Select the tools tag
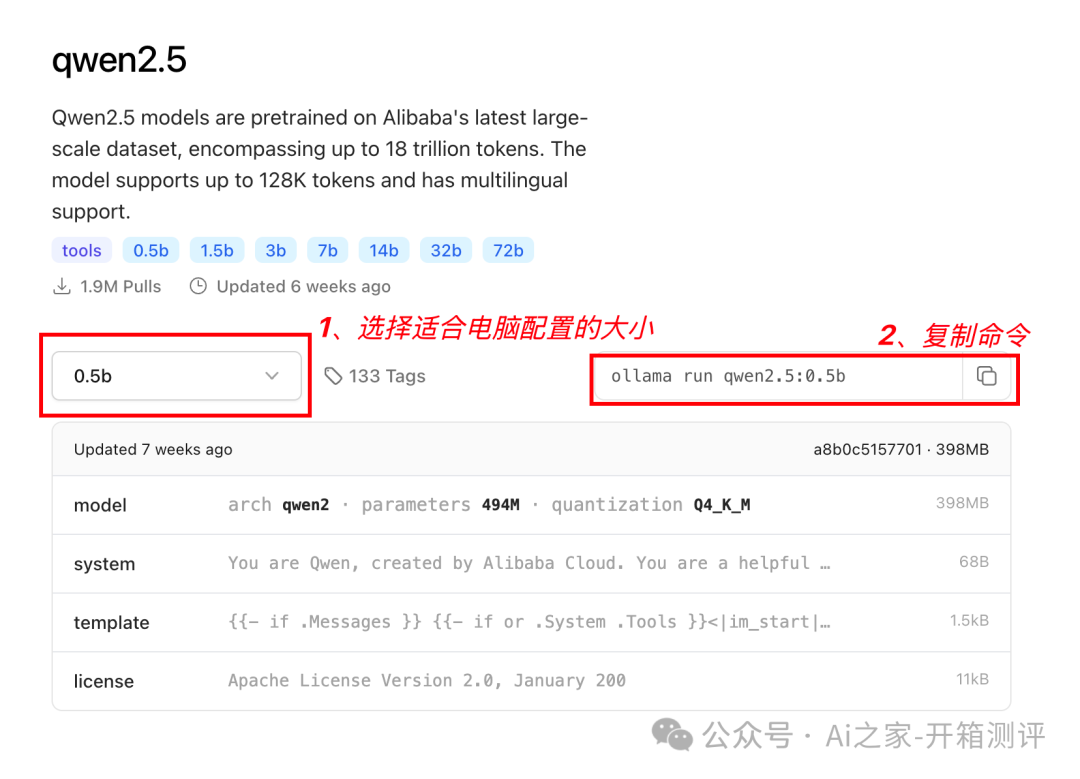This screenshot has height=779, width=1080. (x=82, y=251)
